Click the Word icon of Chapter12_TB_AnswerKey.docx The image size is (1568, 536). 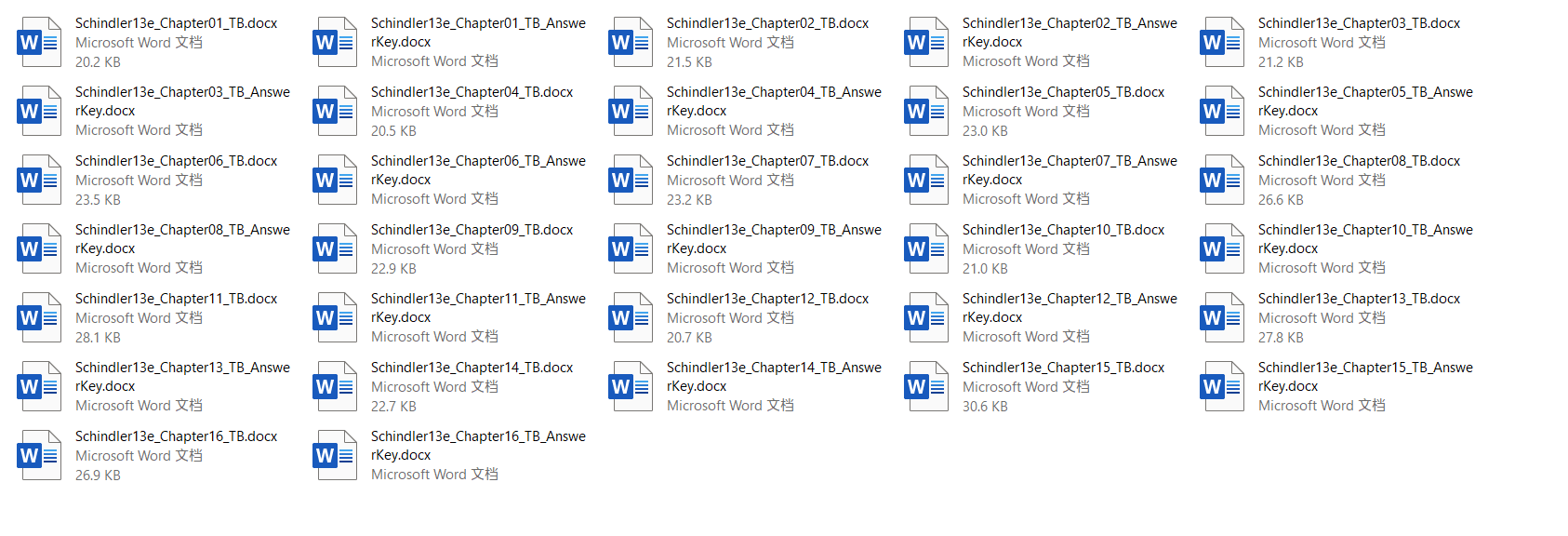point(926,317)
